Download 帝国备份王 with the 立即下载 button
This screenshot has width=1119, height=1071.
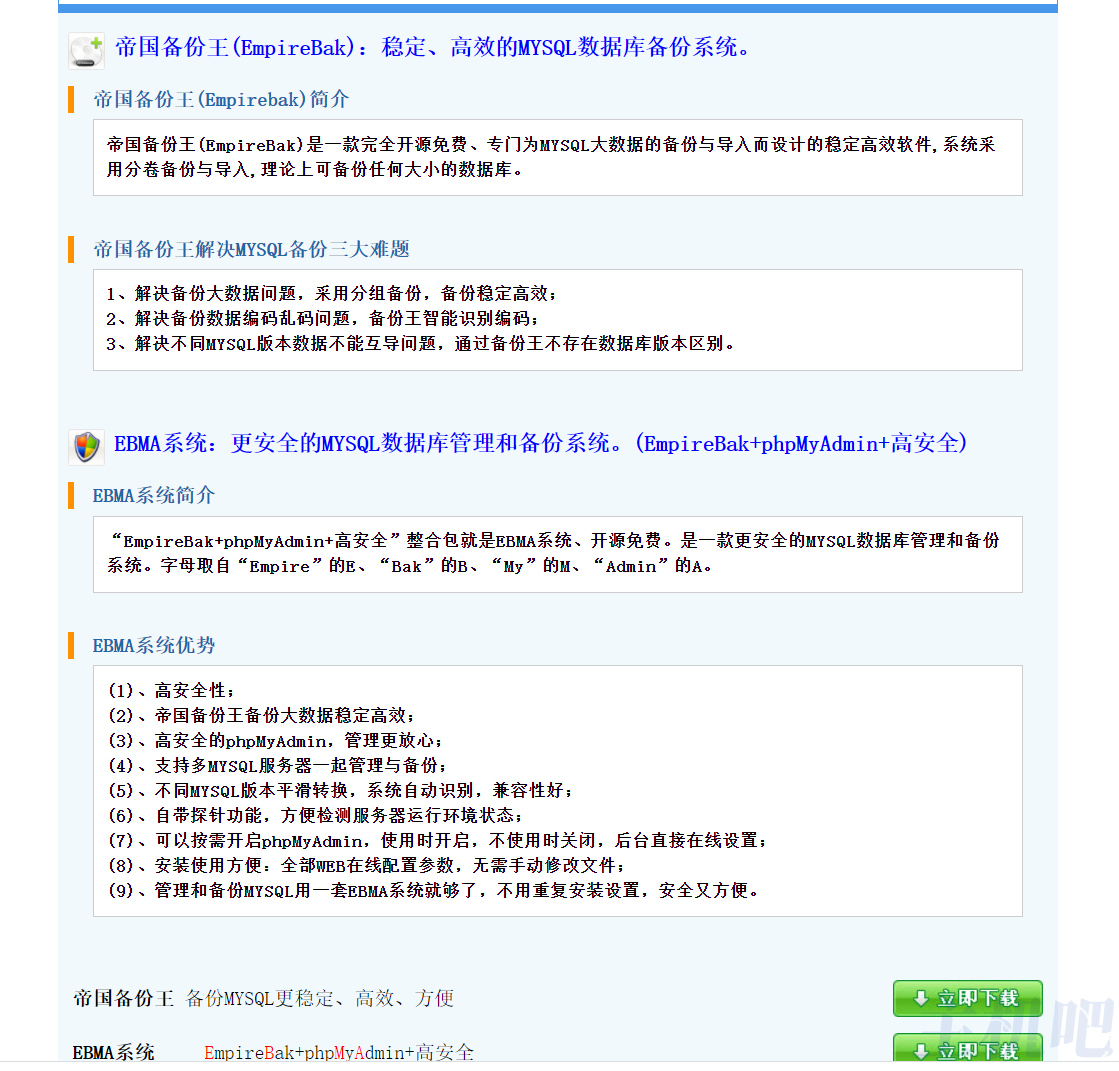(x=967, y=998)
